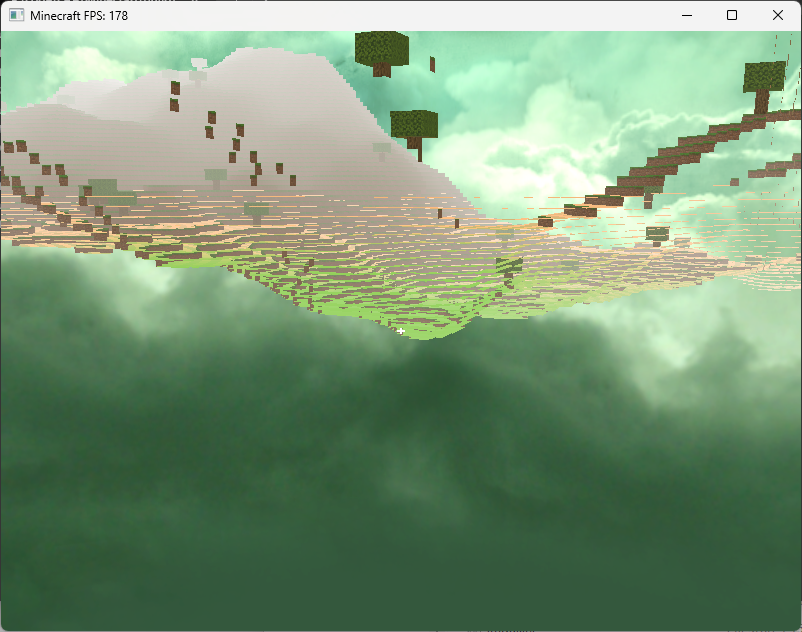Click the leaf block of the top-center tree
The image size is (802, 632).
pos(382,47)
